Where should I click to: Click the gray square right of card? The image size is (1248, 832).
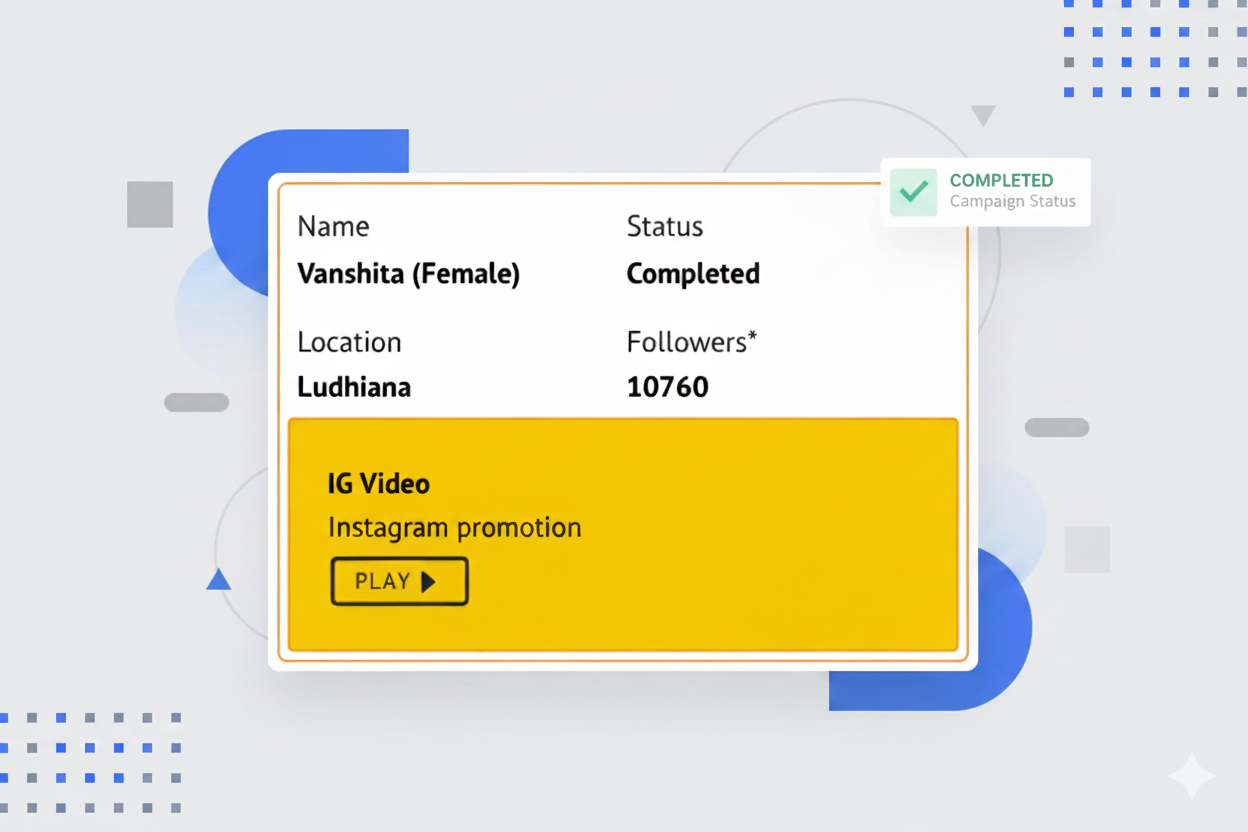(1087, 549)
